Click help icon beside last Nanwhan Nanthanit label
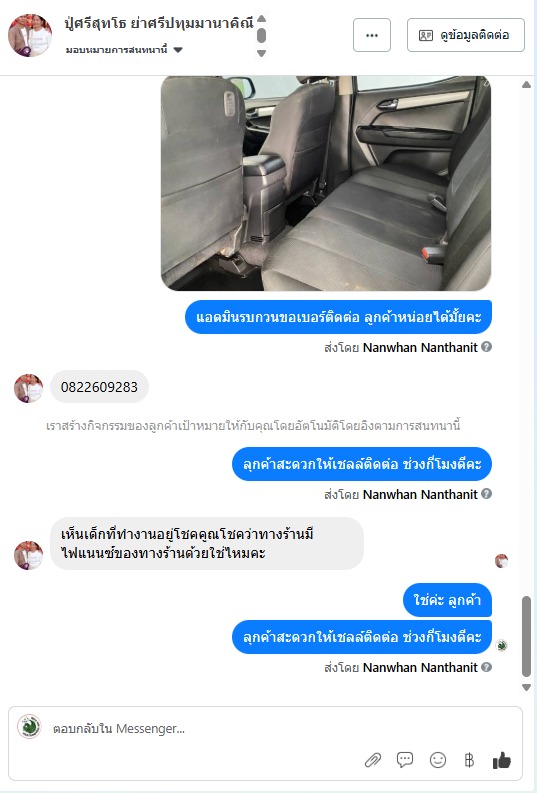This screenshot has width=537, height=793. pyautogui.click(x=486, y=667)
